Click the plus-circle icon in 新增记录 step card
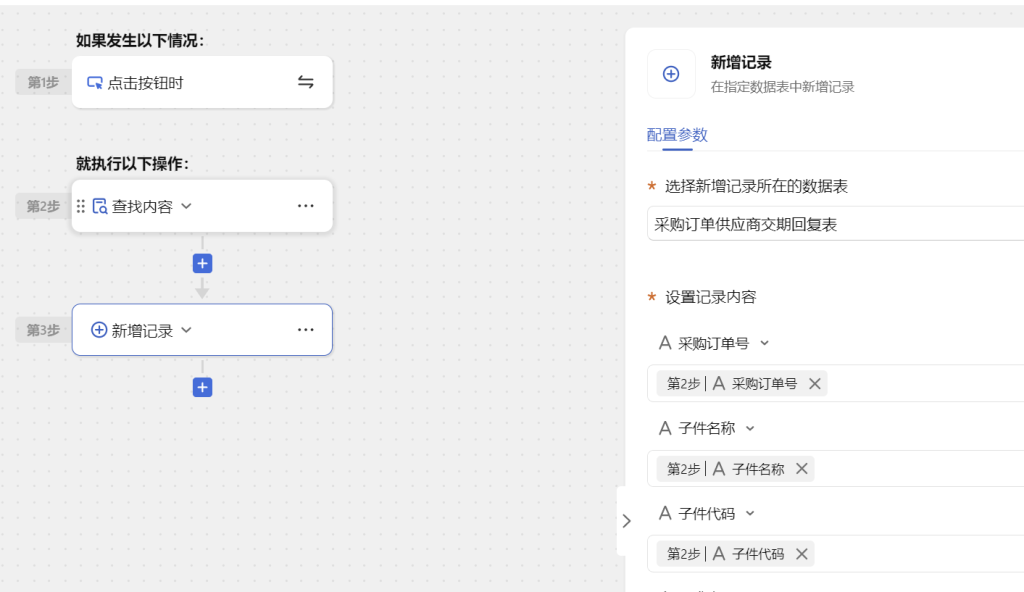The image size is (1024, 592). (x=99, y=330)
